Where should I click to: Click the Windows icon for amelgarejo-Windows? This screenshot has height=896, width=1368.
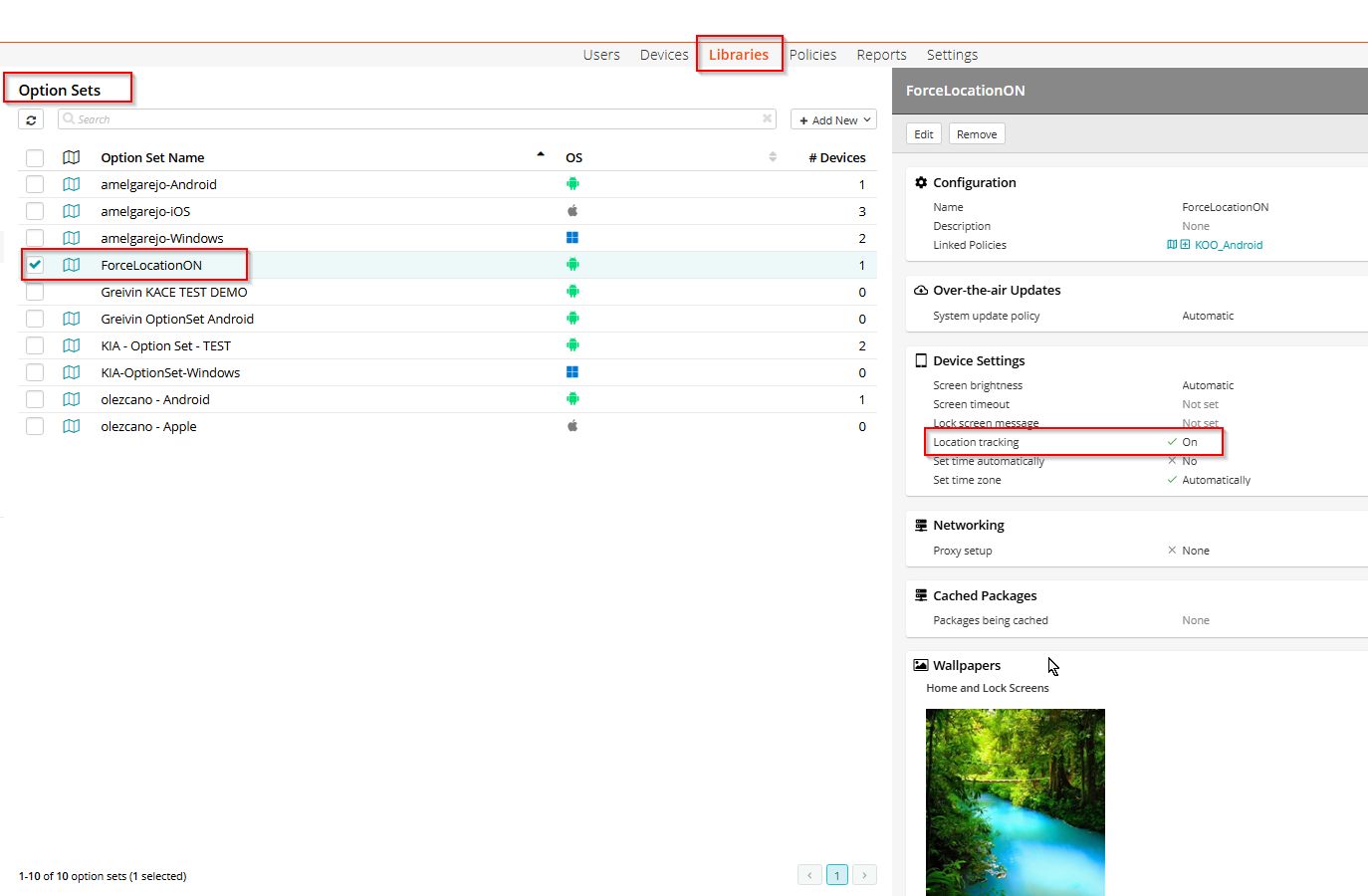tap(572, 238)
